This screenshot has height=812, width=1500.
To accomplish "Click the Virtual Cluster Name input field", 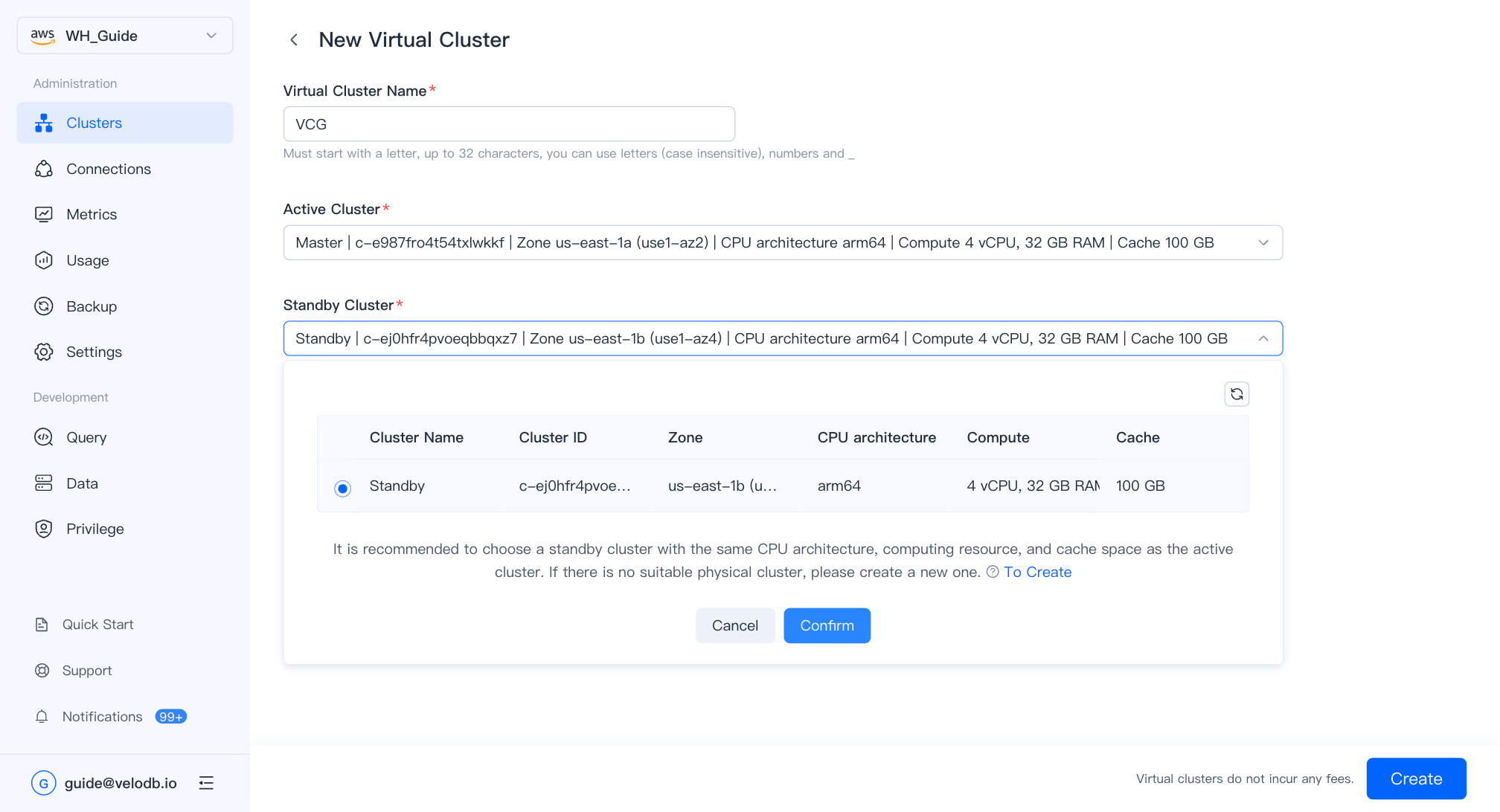I will (509, 124).
